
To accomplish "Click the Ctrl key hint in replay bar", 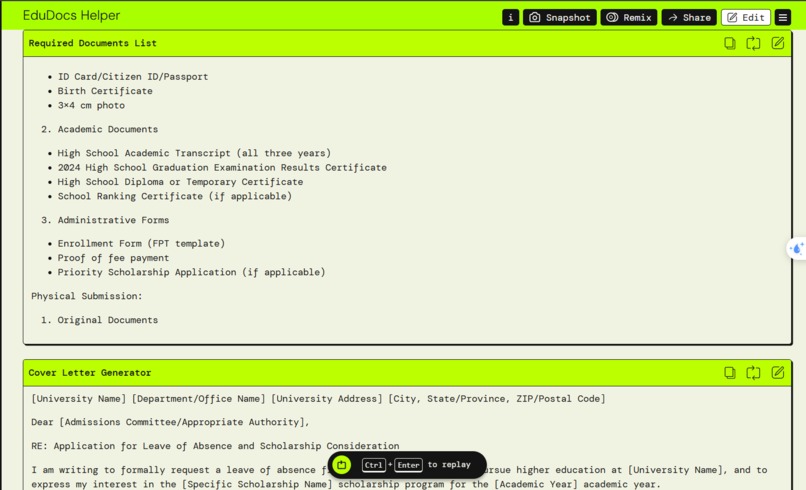I will tap(374, 465).
